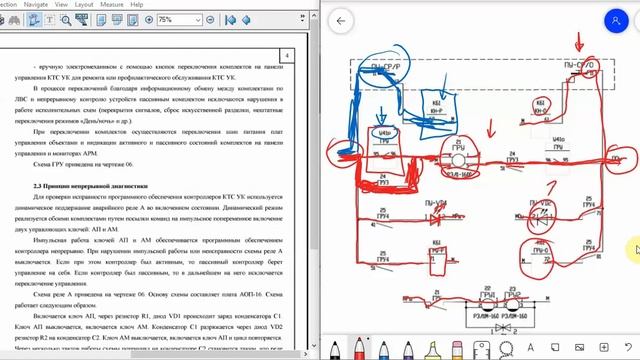This screenshot has height=360, width=640.
Task: Insert an image onto the whiteboard
Action: (x=580, y=347)
